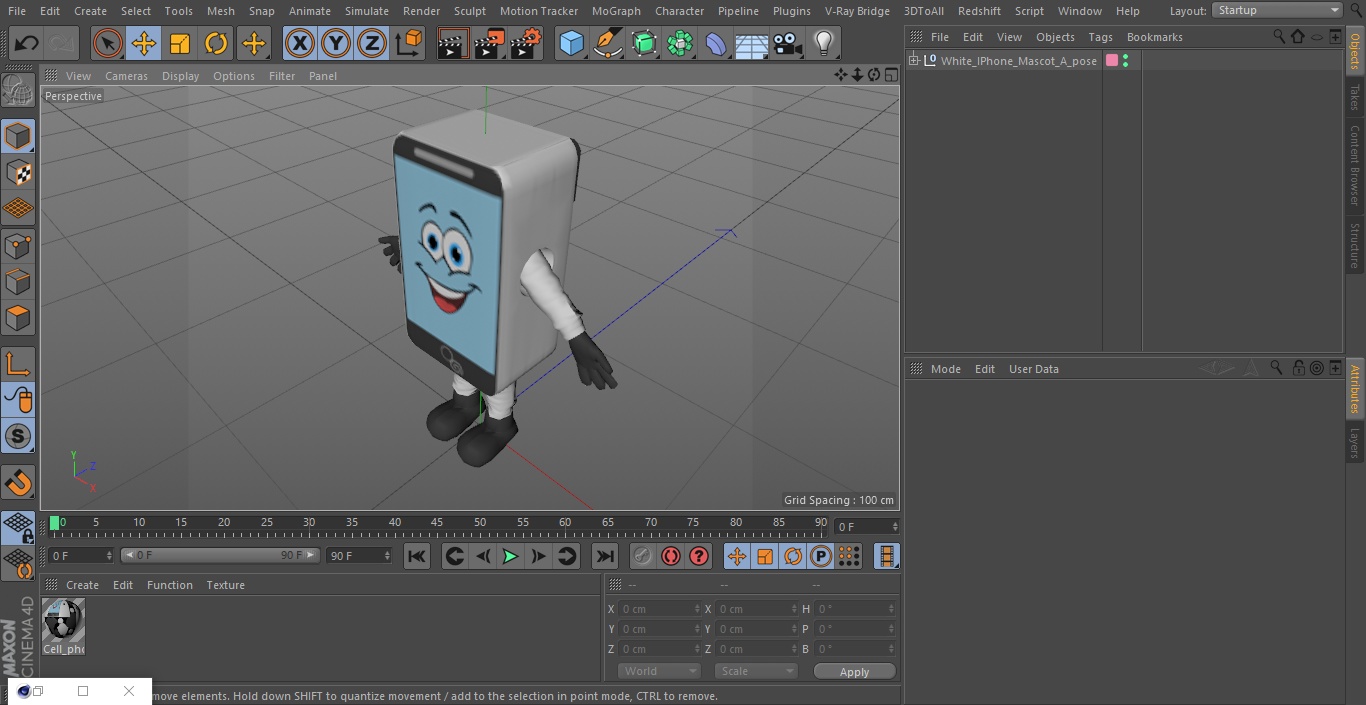The height and width of the screenshot is (705, 1366).
Task: Toggle X axis lock
Action: click(300, 43)
